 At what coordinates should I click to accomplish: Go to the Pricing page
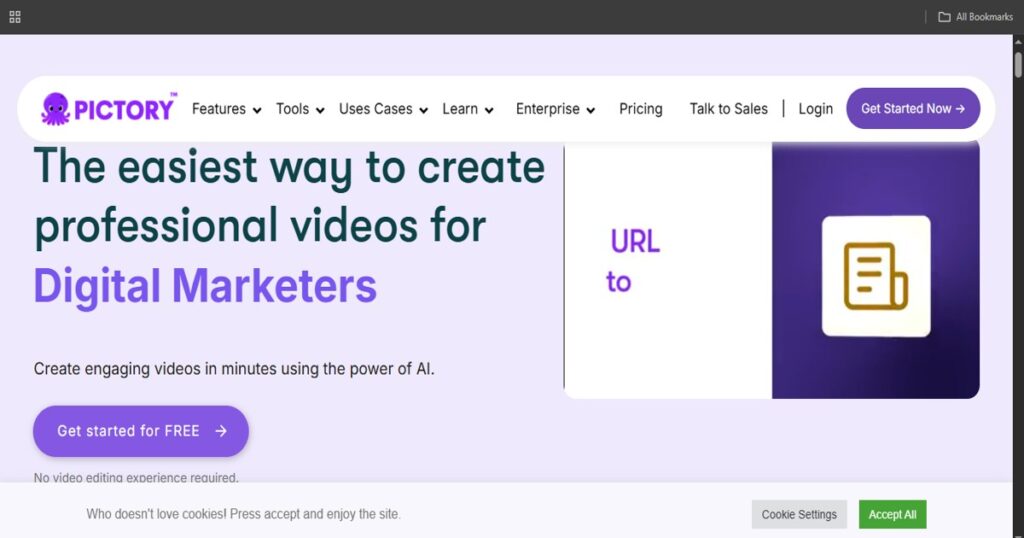tap(641, 109)
